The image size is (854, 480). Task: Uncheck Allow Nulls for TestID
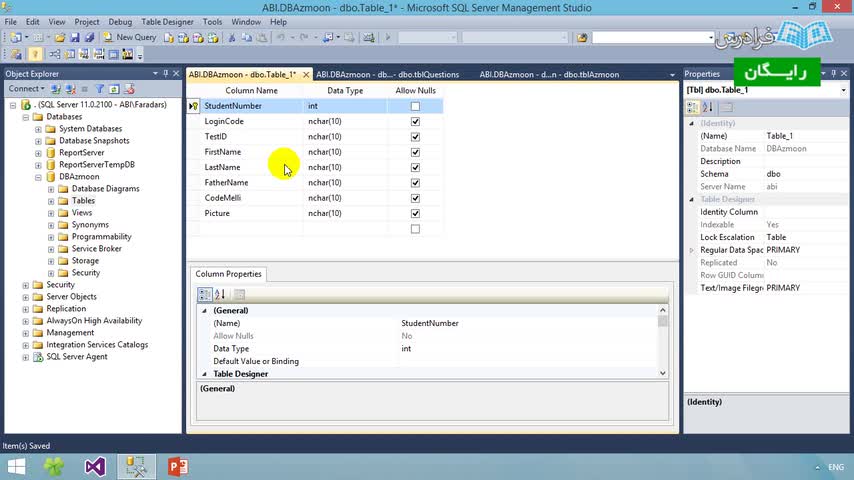pyautogui.click(x=415, y=137)
